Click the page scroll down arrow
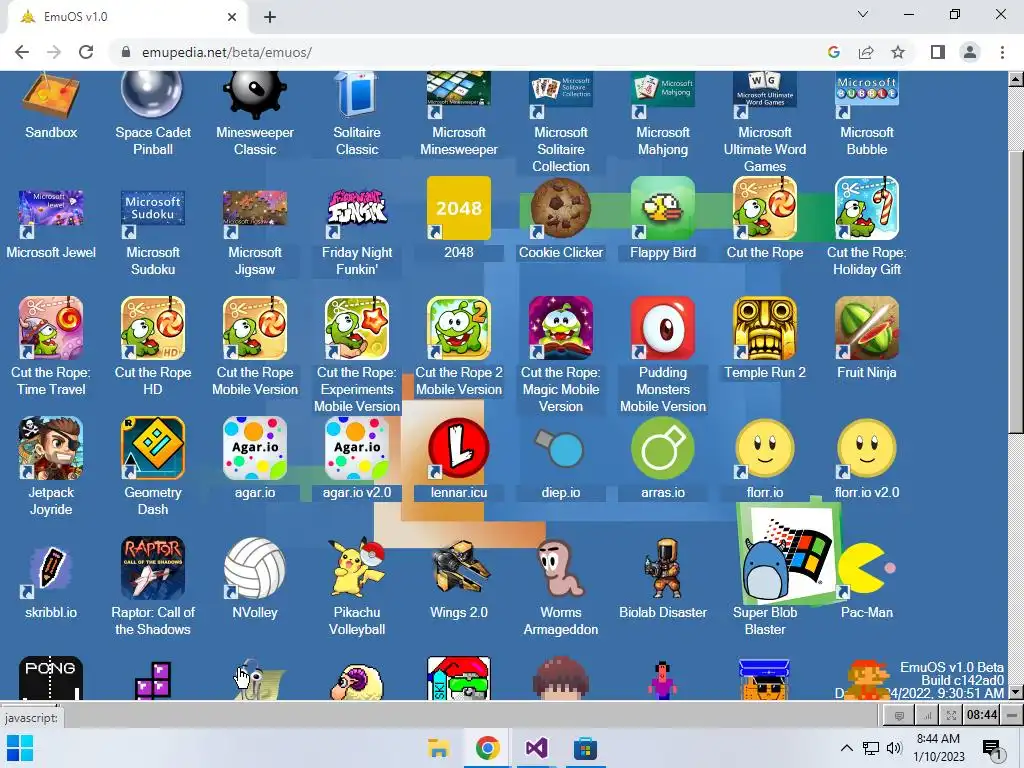 pyautogui.click(x=1016, y=692)
